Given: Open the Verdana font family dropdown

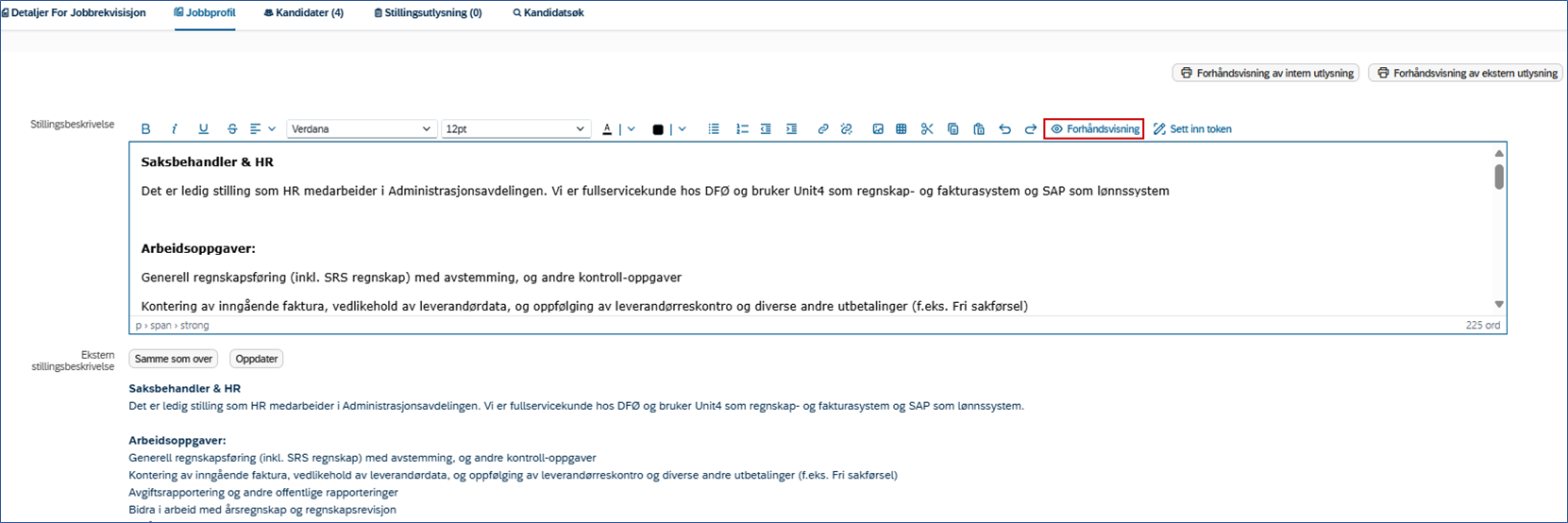Looking at the screenshot, I should click(361, 129).
